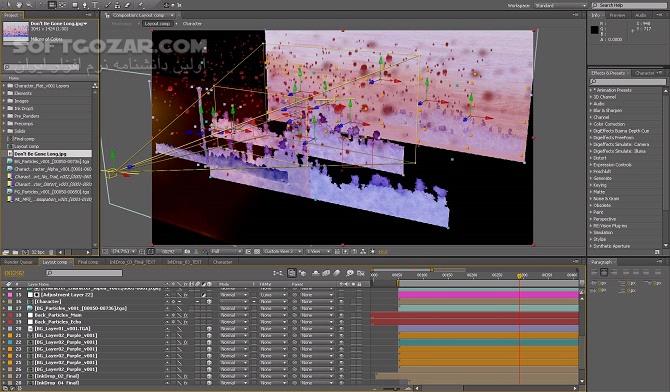
Task: Select the Puppet Pin tool
Action: (141, 5)
